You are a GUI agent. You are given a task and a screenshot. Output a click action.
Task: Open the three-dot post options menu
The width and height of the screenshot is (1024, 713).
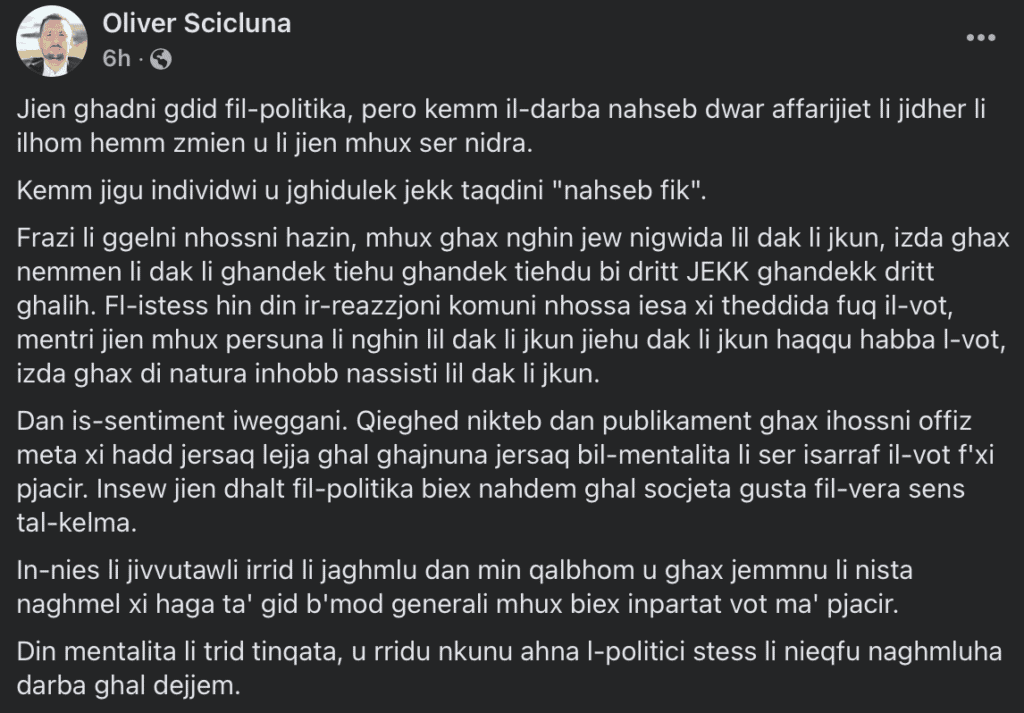click(980, 38)
